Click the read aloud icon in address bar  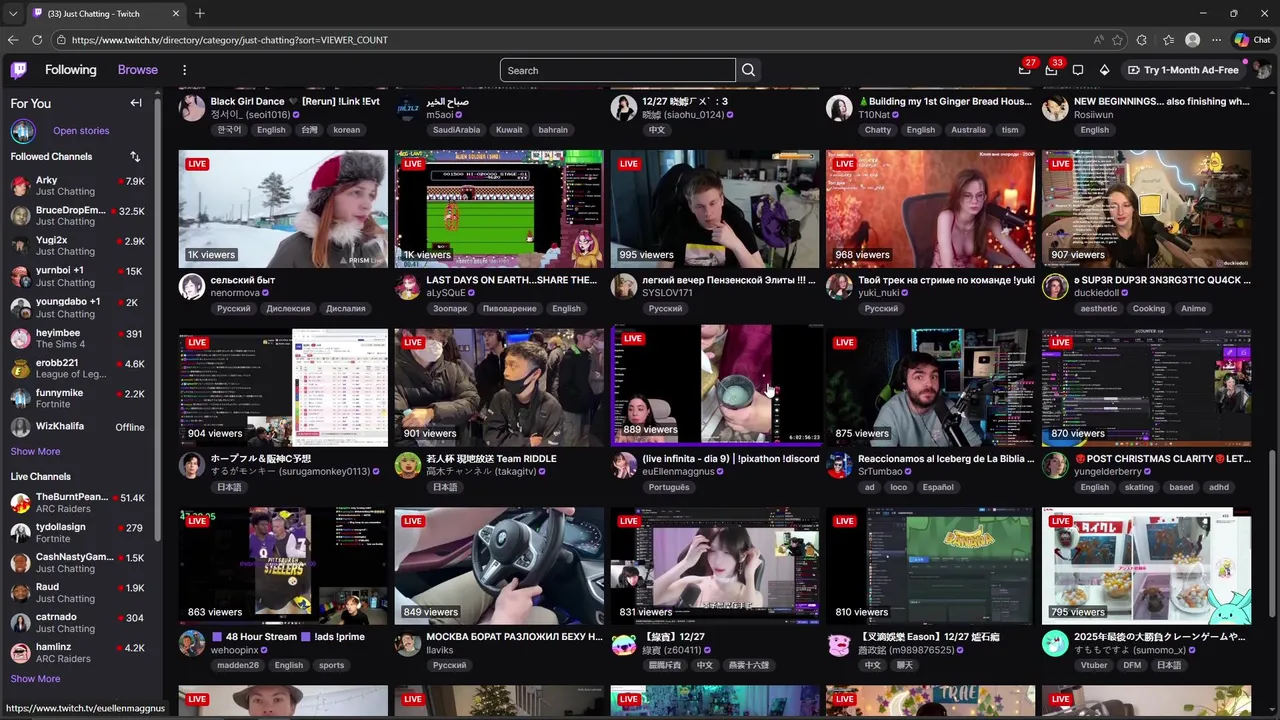[x=1098, y=40]
